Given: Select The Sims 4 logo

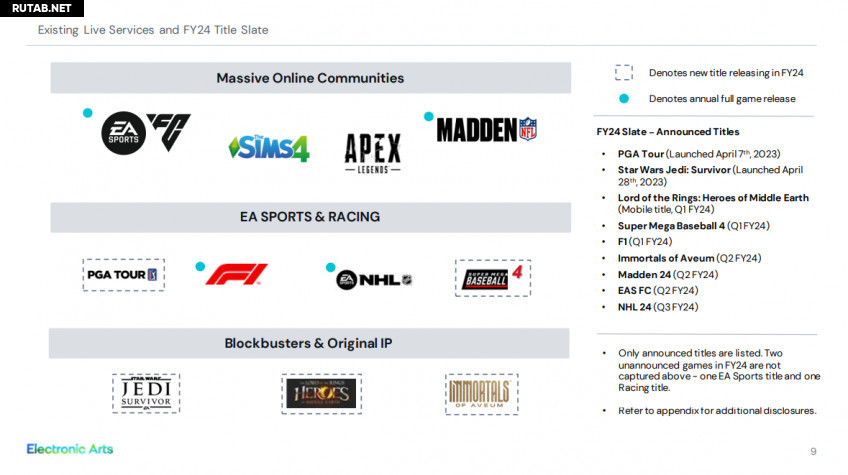Looking at the screenshot, I should (x=268, y=148).
